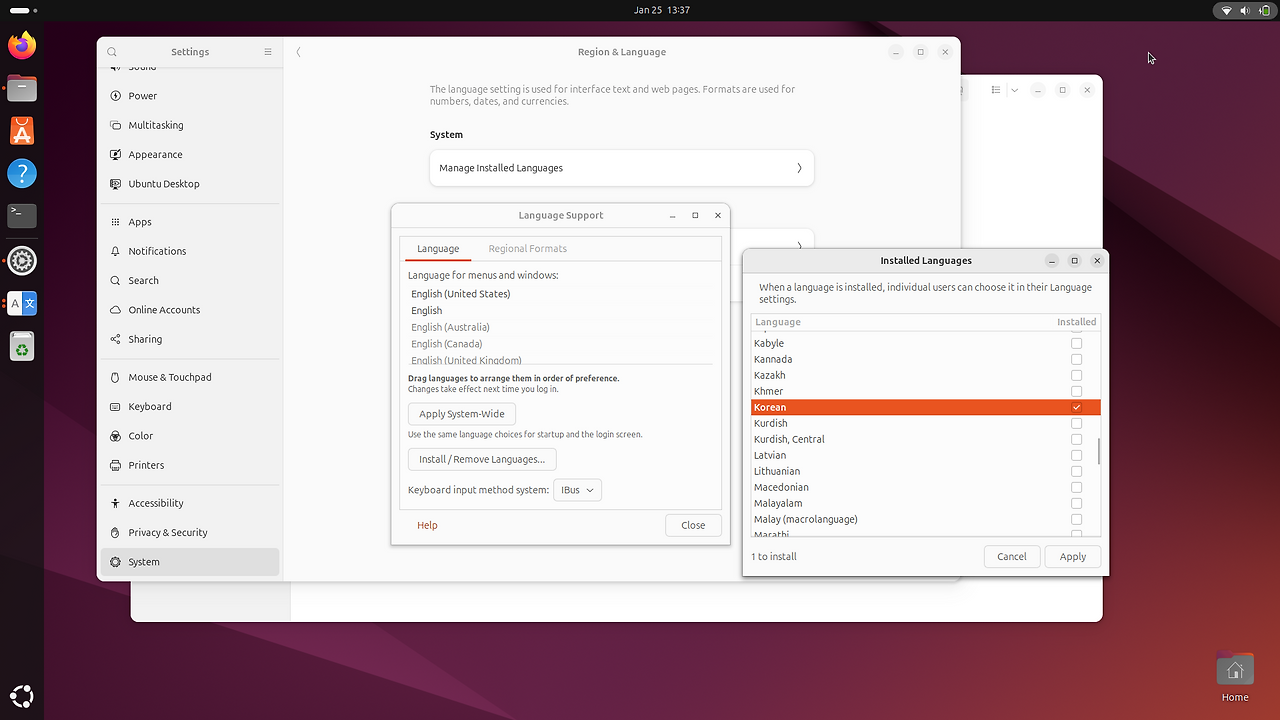
Task: Open Search settings in sidebar
Action: (x=190, y=281)
